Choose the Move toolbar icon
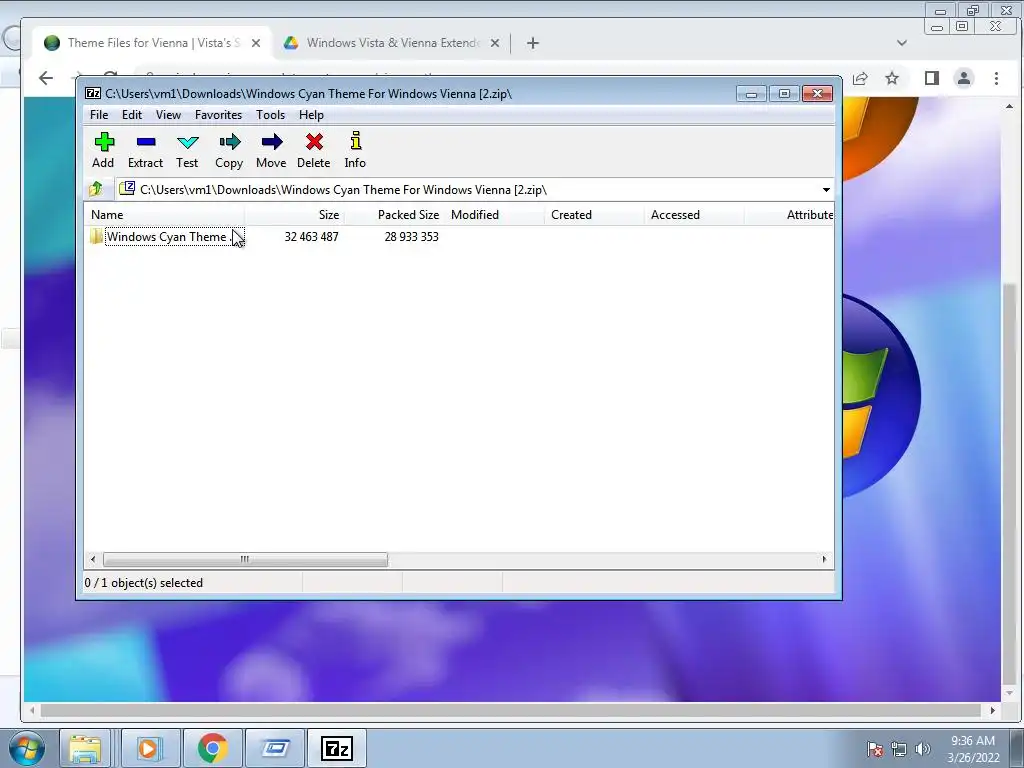Image resolution: width=1024 pixels, height=768 pixels. tap(272, 142)
